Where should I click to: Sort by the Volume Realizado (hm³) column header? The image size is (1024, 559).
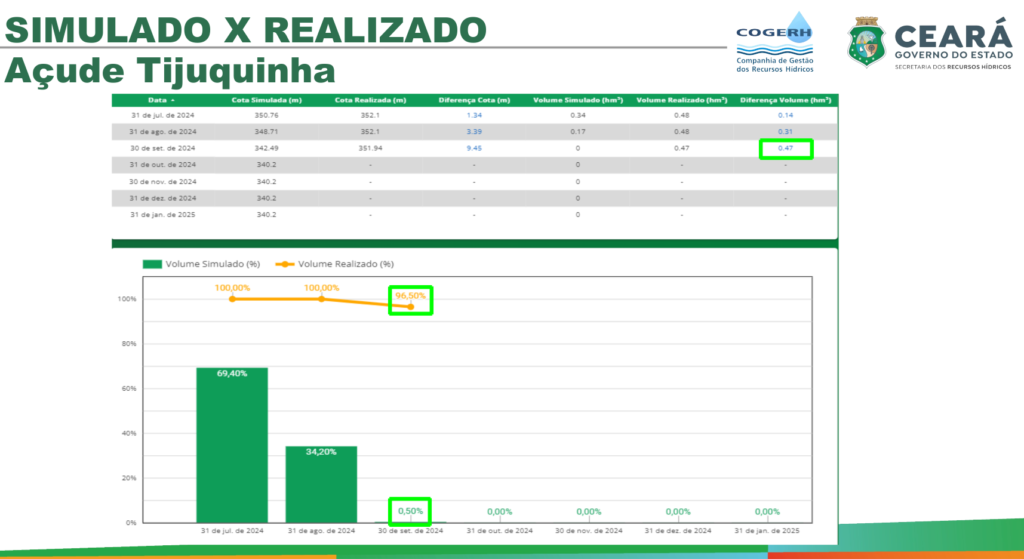pos(682,100)
